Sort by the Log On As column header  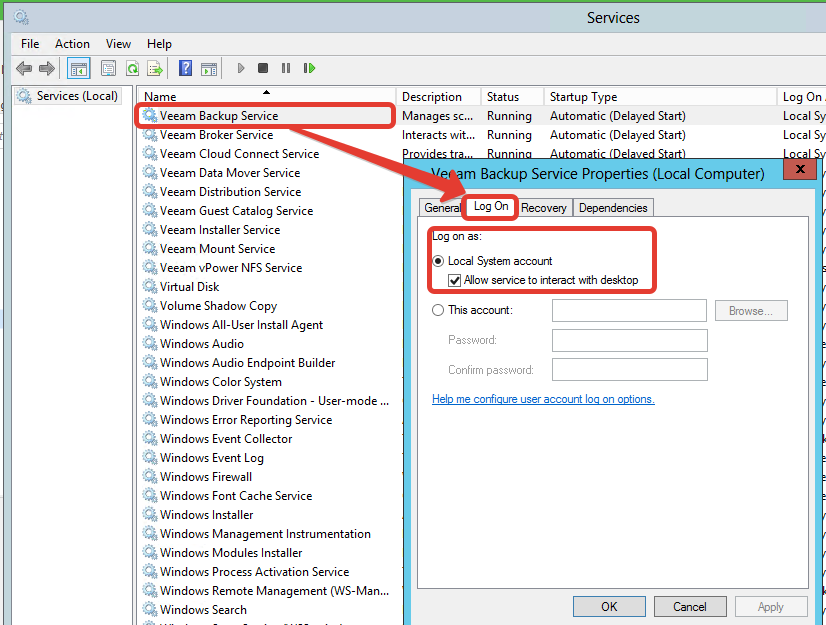[x=802, y=96]
